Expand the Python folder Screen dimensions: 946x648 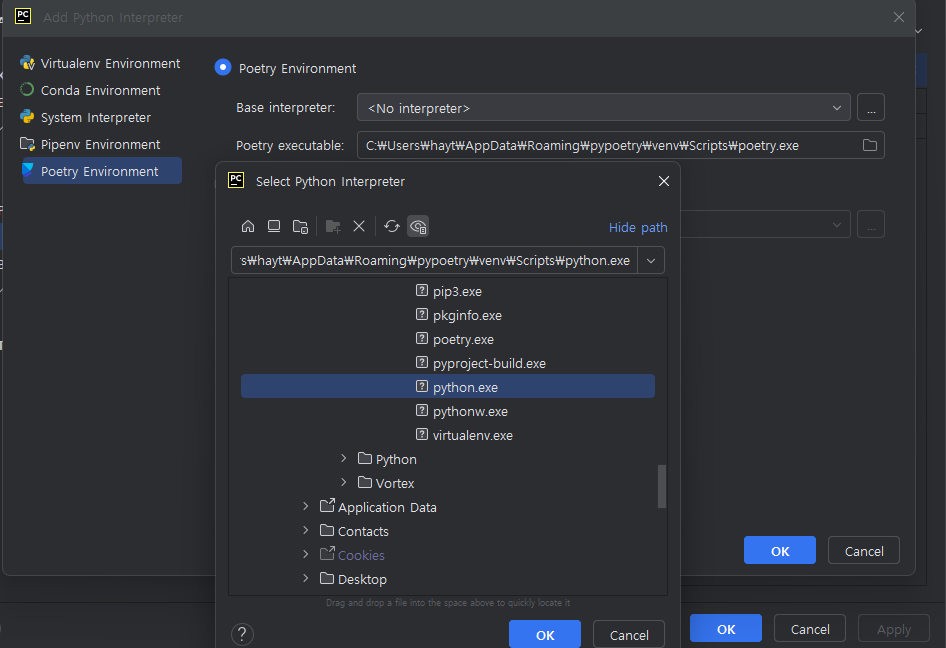click(344, 459)
